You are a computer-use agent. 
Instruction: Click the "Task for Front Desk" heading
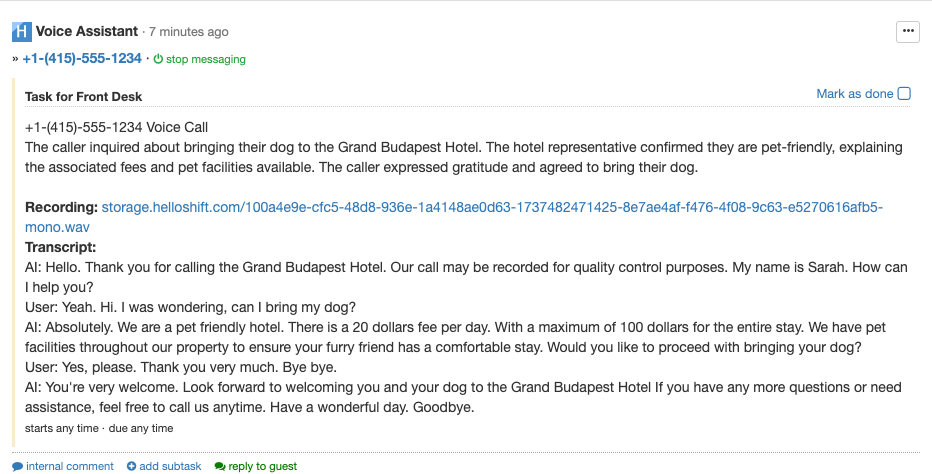(x=83, y=97)
